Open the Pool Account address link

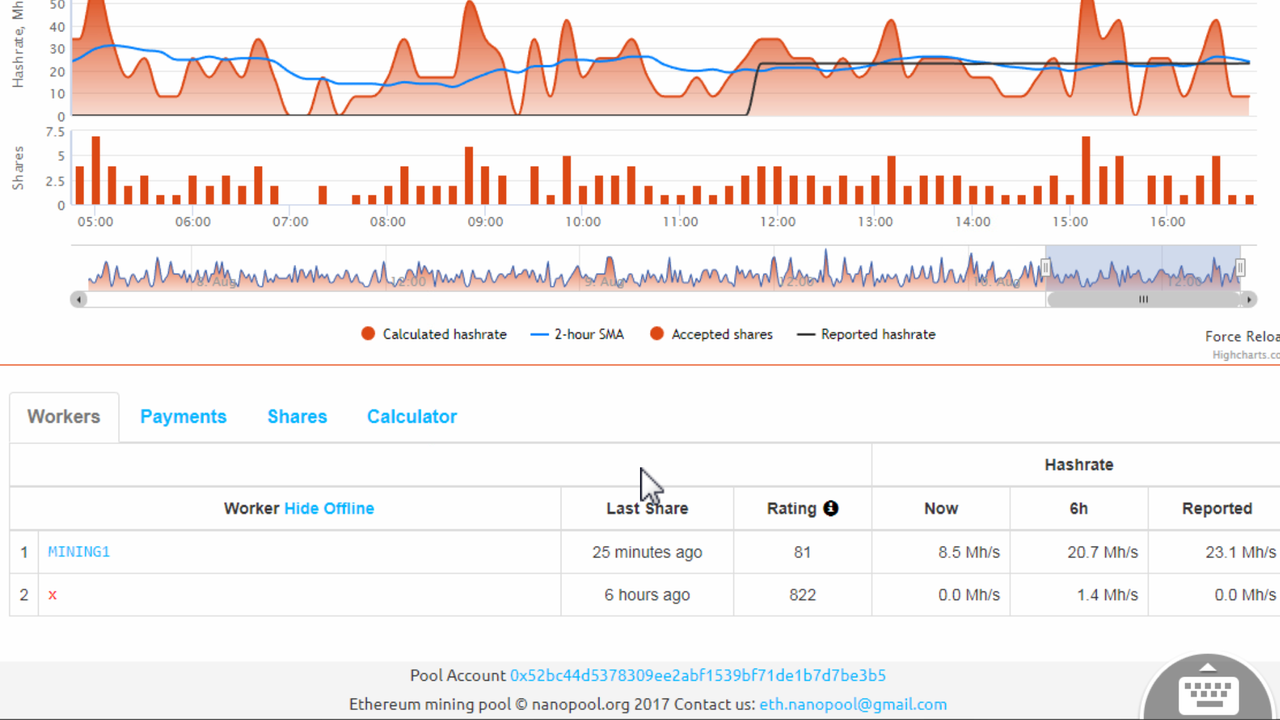pos(698,676)
